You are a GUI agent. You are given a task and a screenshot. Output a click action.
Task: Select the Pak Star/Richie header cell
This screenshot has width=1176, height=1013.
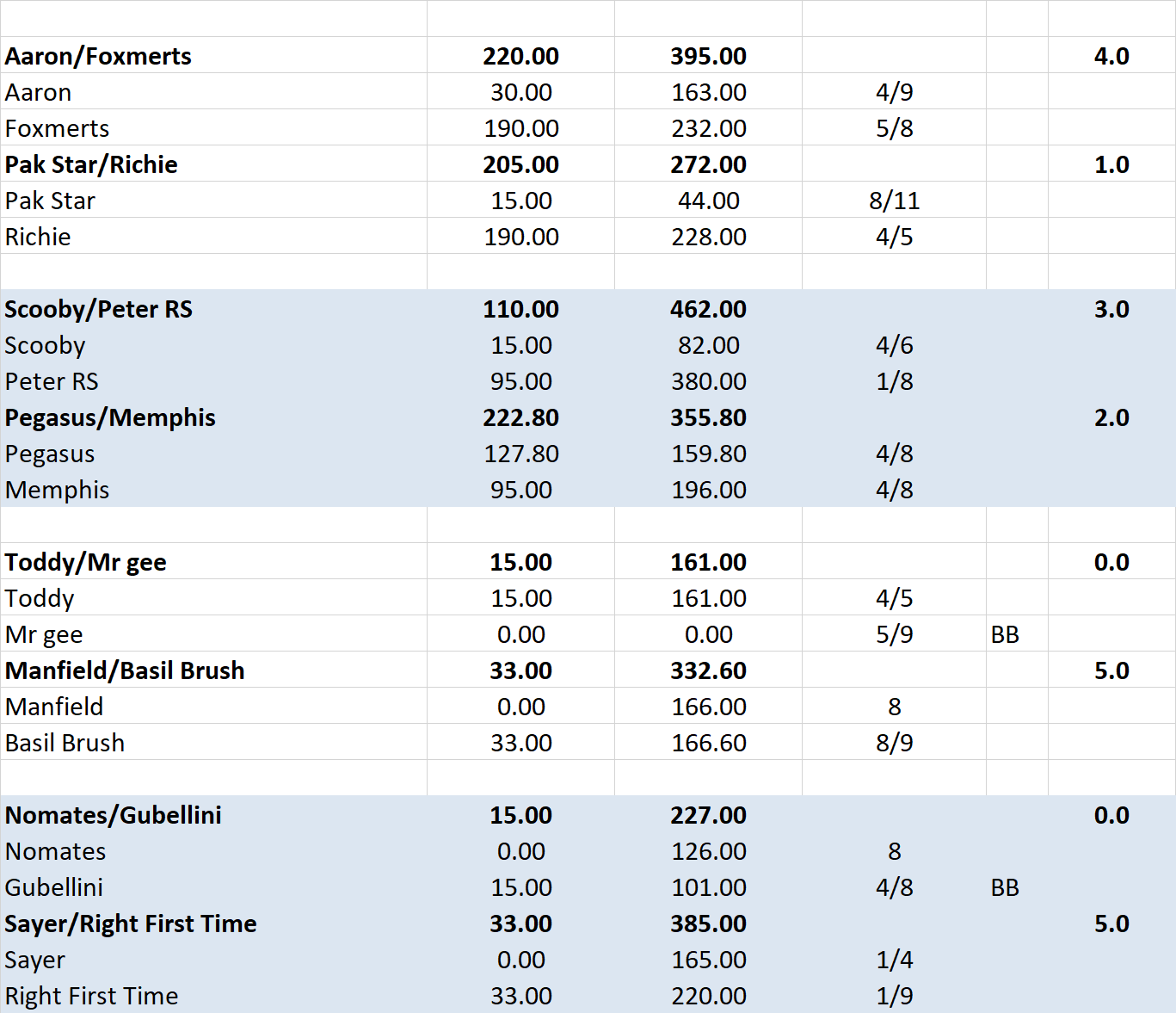coord(91,164)
